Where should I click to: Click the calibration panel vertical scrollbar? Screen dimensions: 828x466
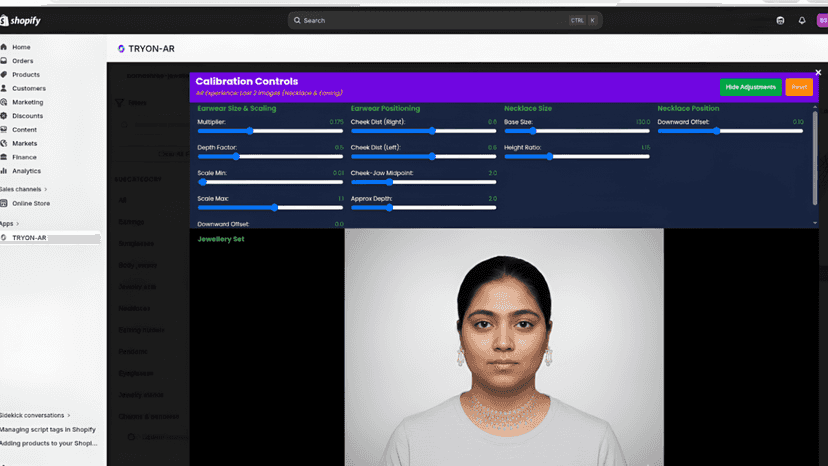[x=815, y=157]
